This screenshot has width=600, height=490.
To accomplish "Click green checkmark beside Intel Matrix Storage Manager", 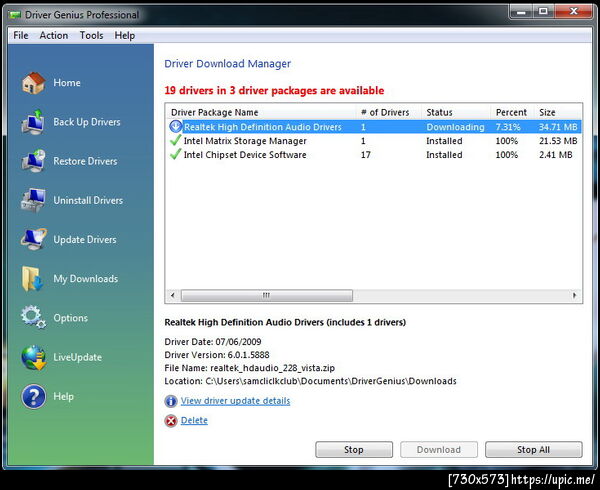I will [x=175, y=140].
